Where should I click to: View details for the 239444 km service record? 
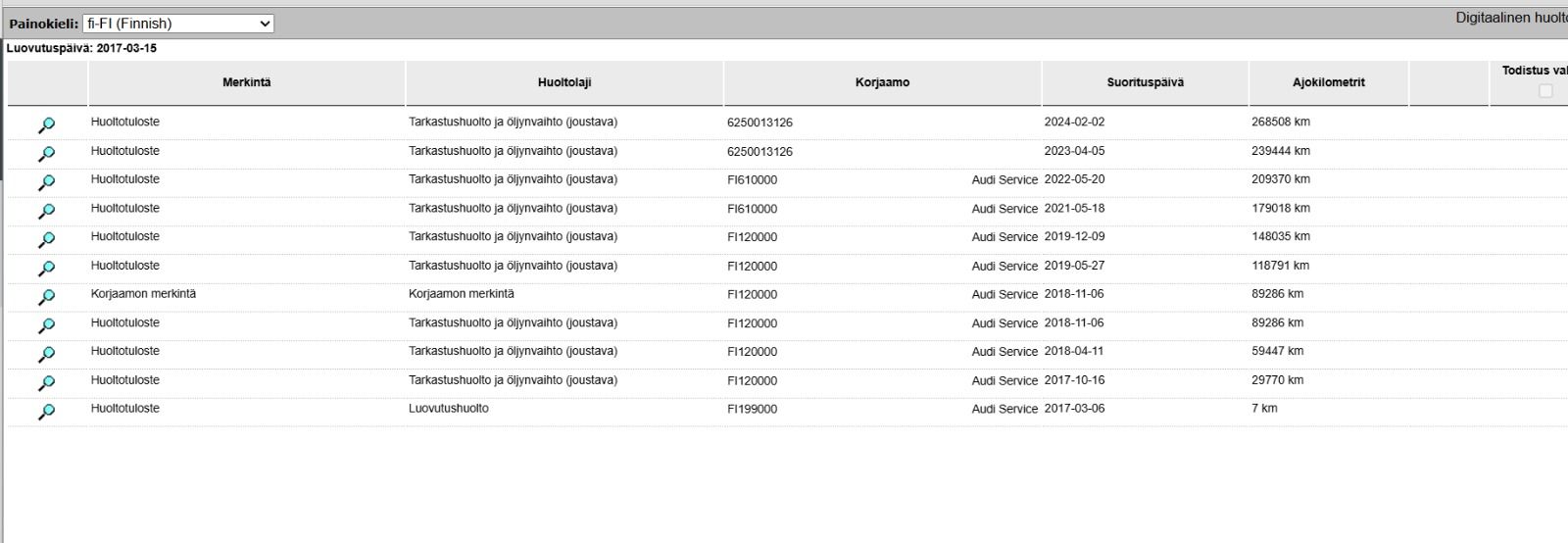click(46, 154)
